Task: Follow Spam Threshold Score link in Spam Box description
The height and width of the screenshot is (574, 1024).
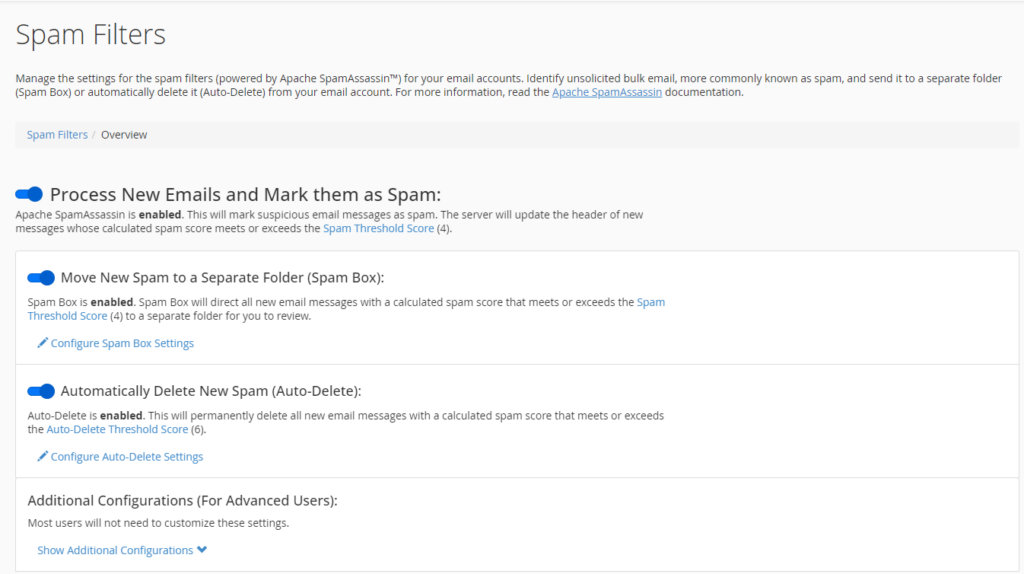Action: [650, 302]
